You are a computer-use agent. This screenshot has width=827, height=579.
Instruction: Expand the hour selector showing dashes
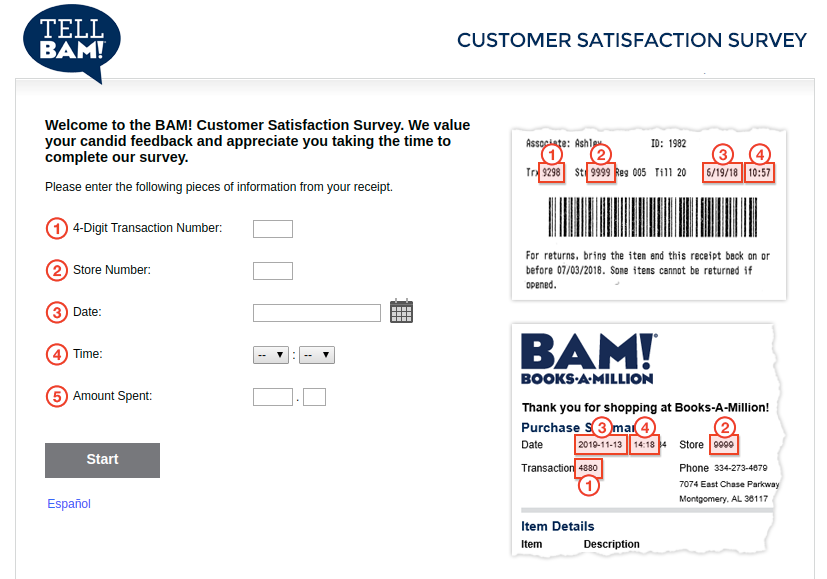tap(270, 353)
